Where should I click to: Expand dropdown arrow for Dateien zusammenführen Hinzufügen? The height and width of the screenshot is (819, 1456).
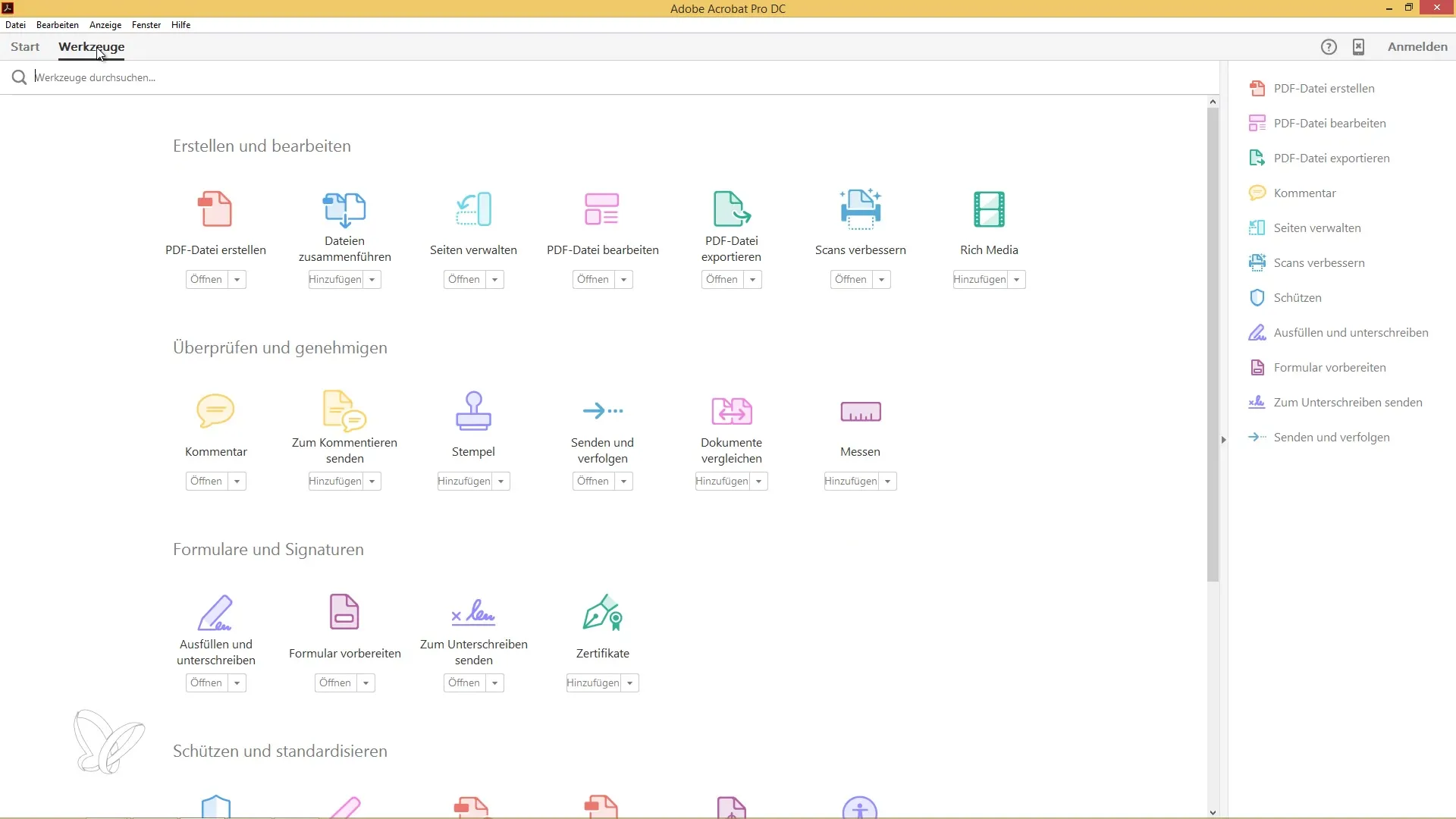372,280
